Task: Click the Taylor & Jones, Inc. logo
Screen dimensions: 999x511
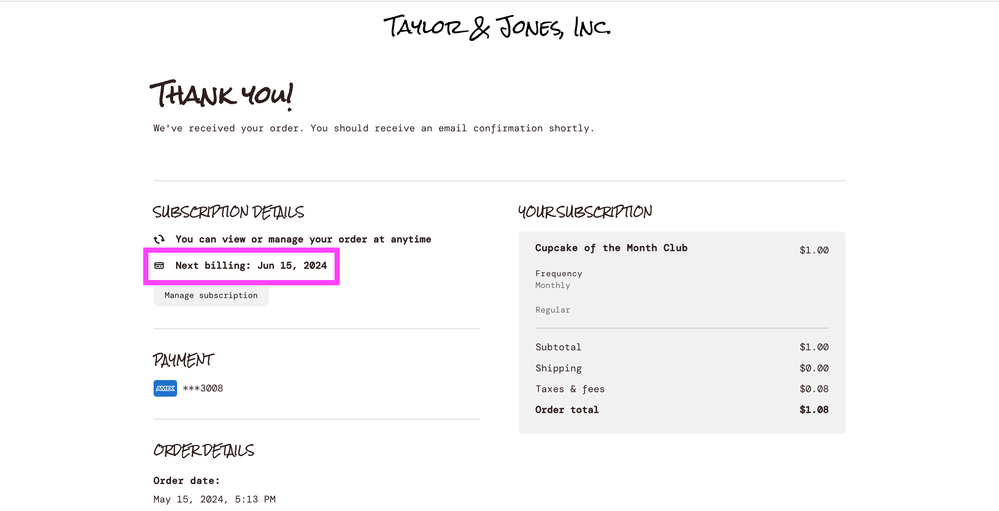Action: pos(497,27)
